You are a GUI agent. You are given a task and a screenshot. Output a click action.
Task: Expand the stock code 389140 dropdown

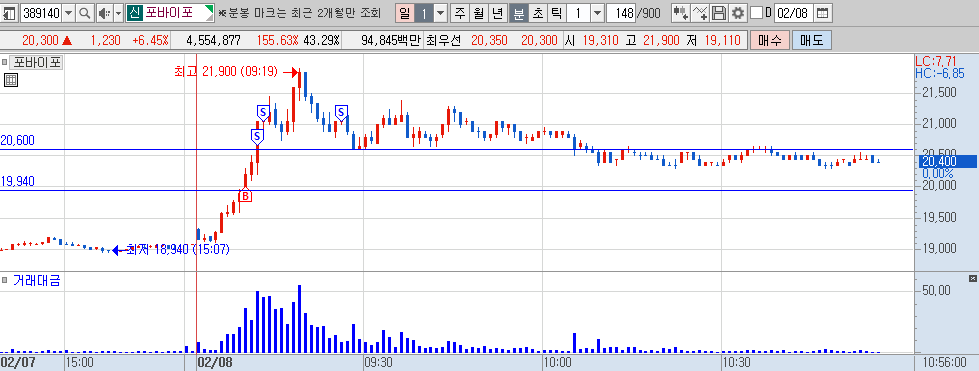pos(68,12)
